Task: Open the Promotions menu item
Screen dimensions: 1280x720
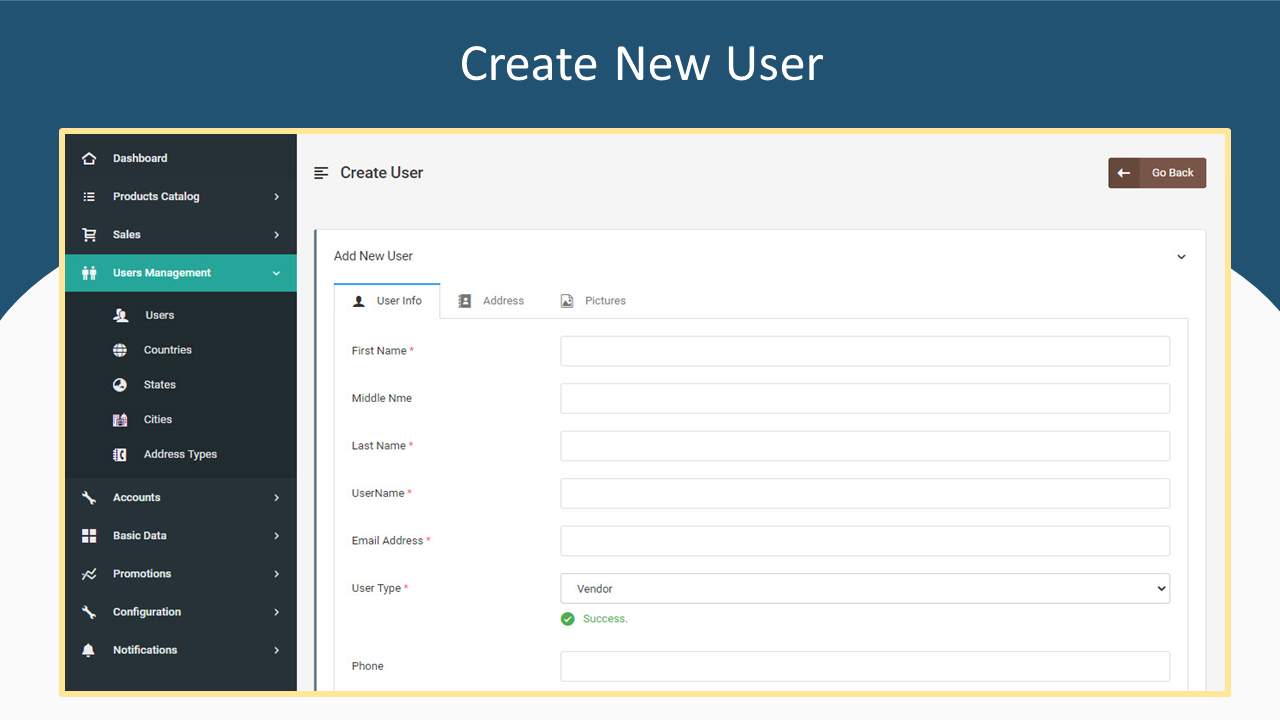Action: click(181, 574)
